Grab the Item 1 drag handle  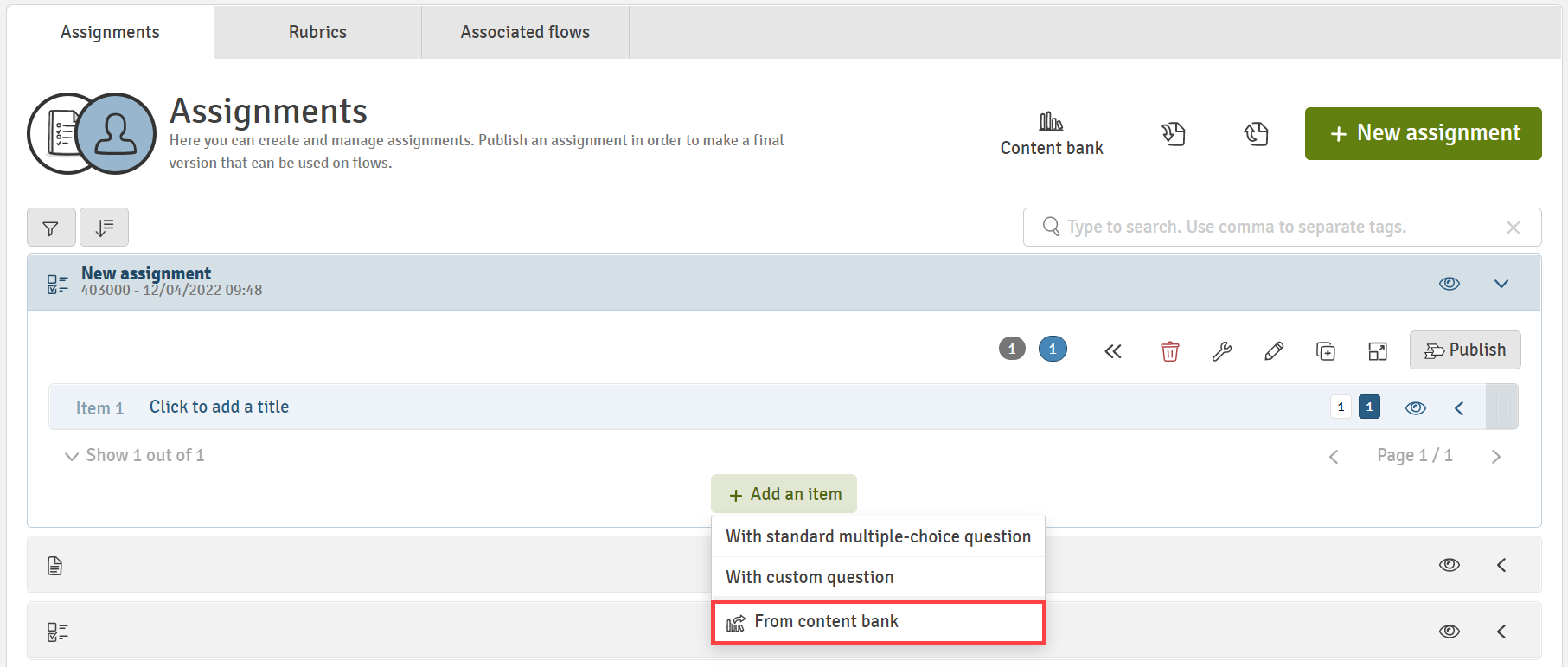(x=1501, y=407)
